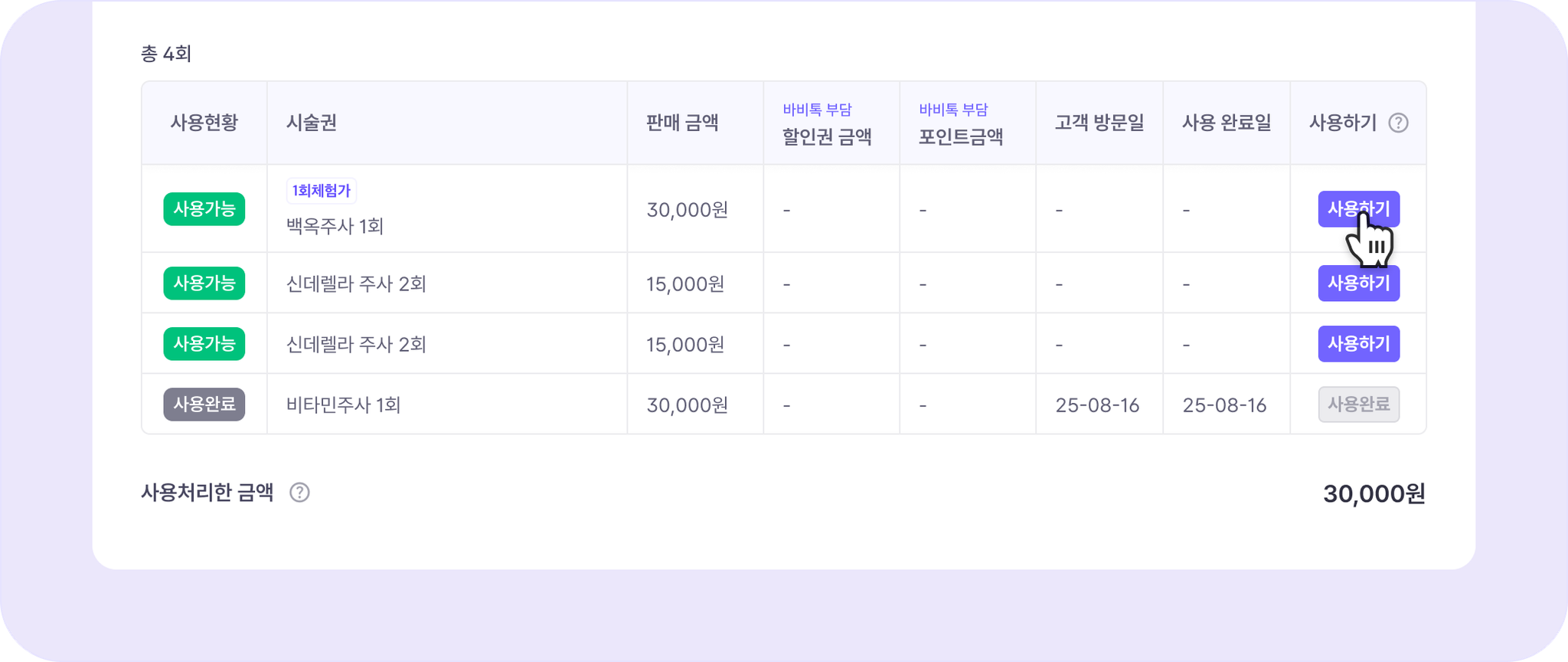Click the 판매 금액 column header
1568x662 pixels.
pos(682,123)
